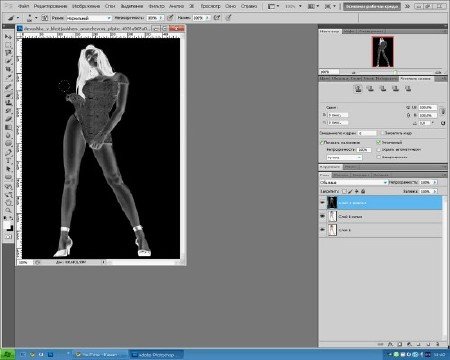This screenshot has width=450, height=360.
Task: Click the Основная рабочая среда workspace button
Action: point(372,6)
